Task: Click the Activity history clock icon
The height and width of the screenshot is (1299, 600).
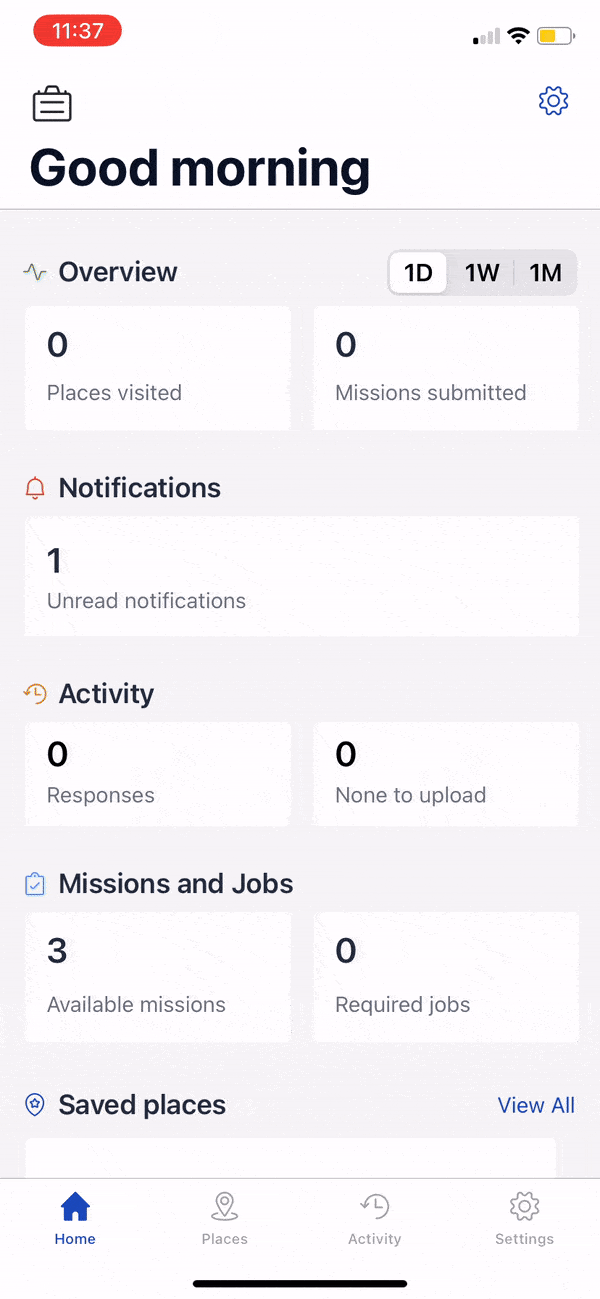Action: tap(33, 693)
